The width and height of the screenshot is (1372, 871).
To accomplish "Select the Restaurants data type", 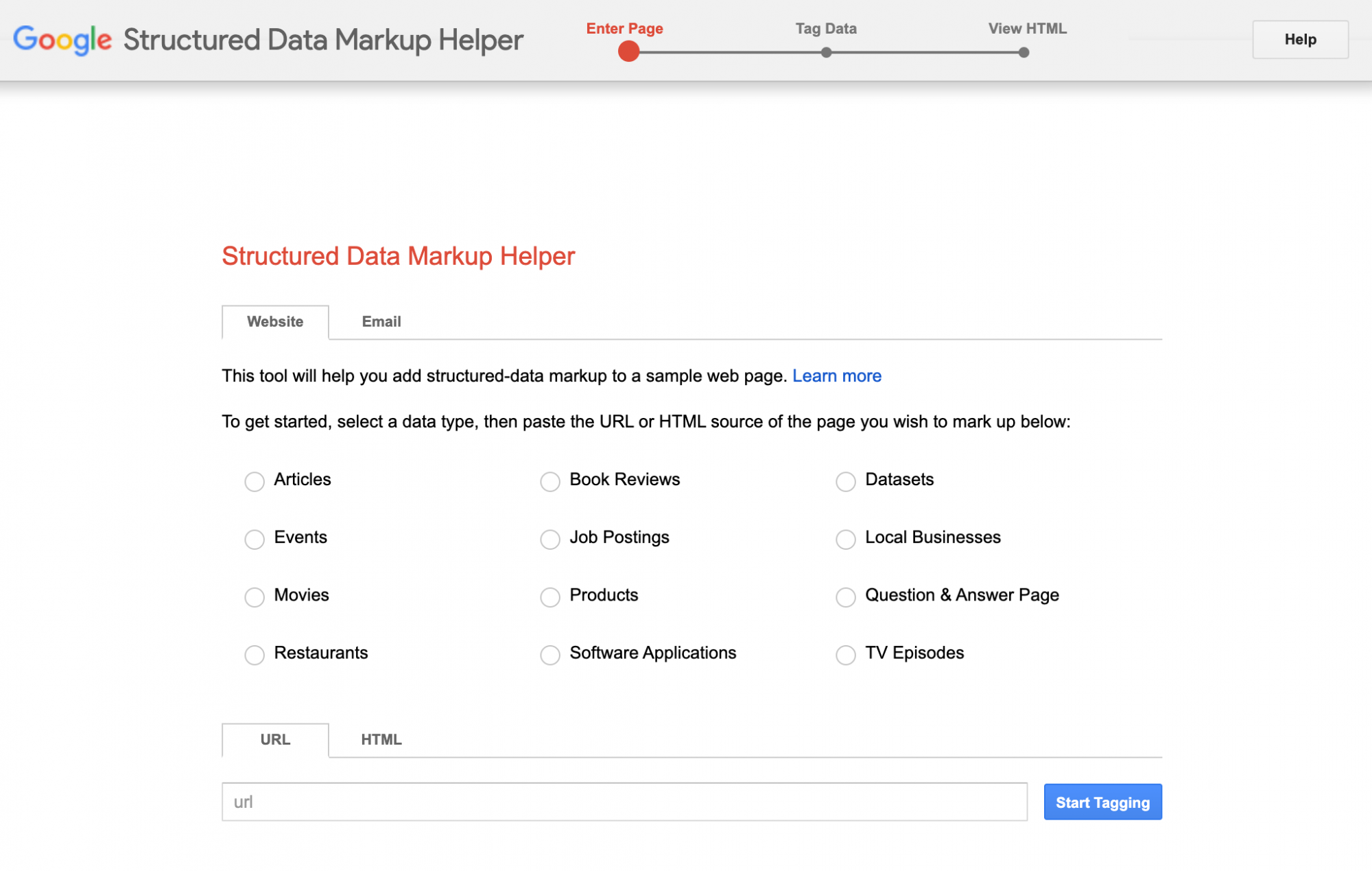I will tap(255, 655).
